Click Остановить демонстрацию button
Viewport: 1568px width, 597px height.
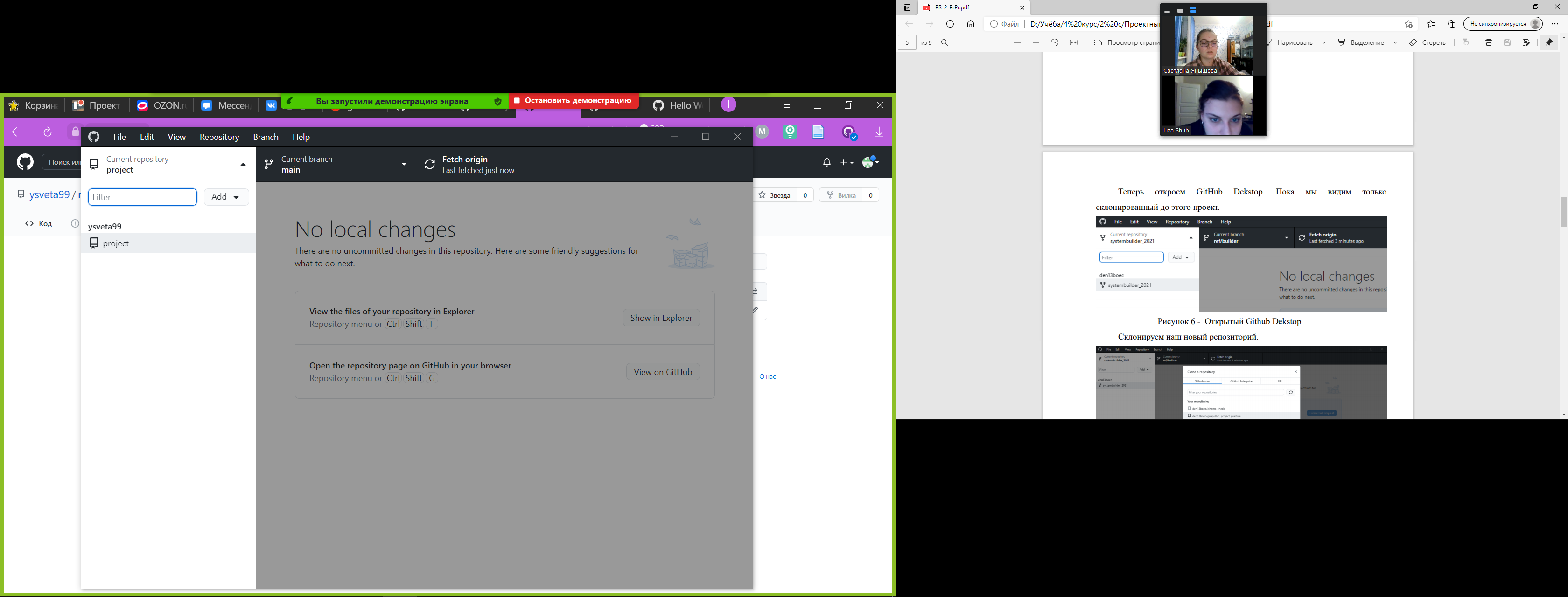point(574,101)
